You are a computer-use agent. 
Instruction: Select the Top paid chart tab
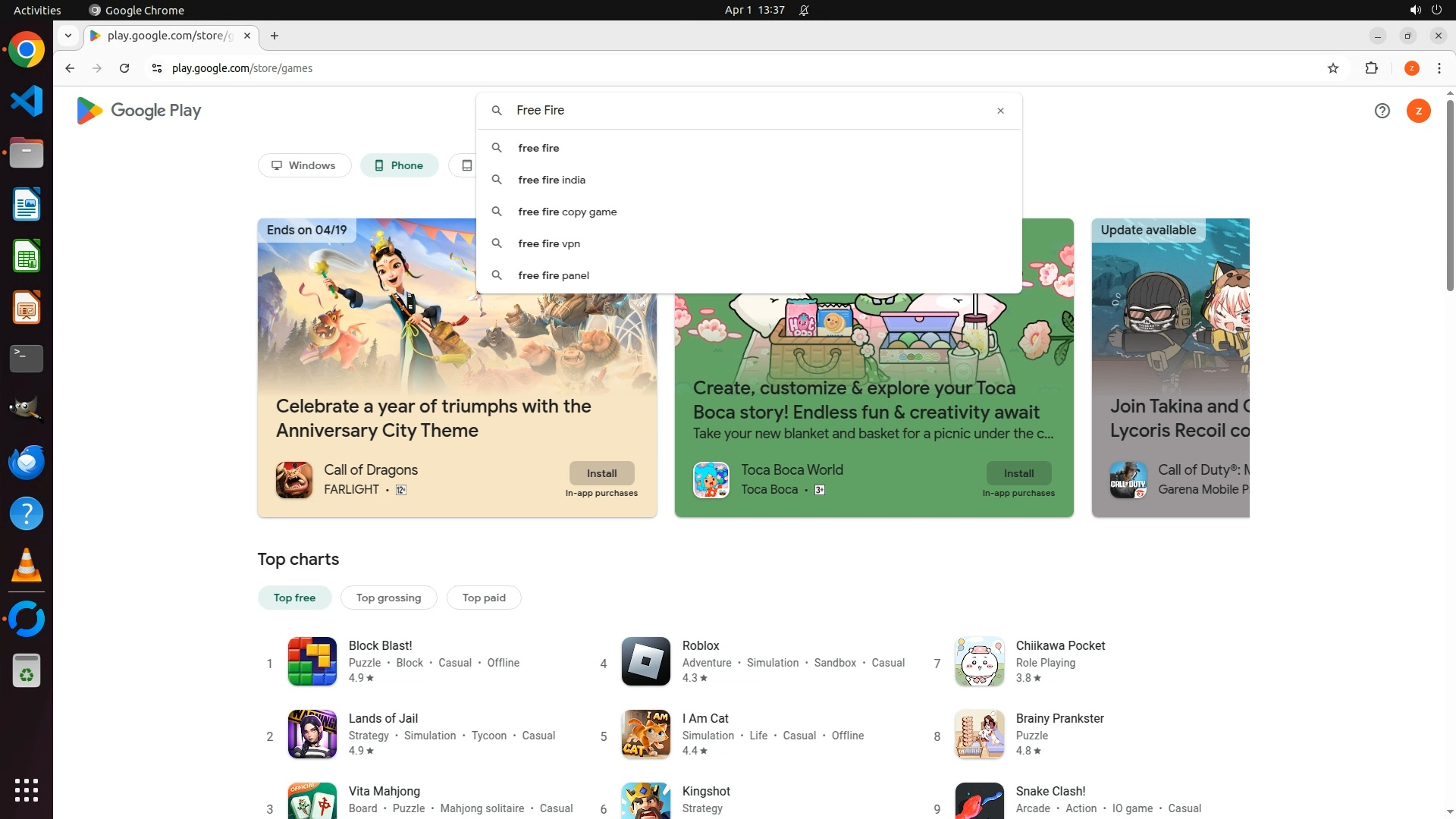pyautogui.click(x=483, y=598)
